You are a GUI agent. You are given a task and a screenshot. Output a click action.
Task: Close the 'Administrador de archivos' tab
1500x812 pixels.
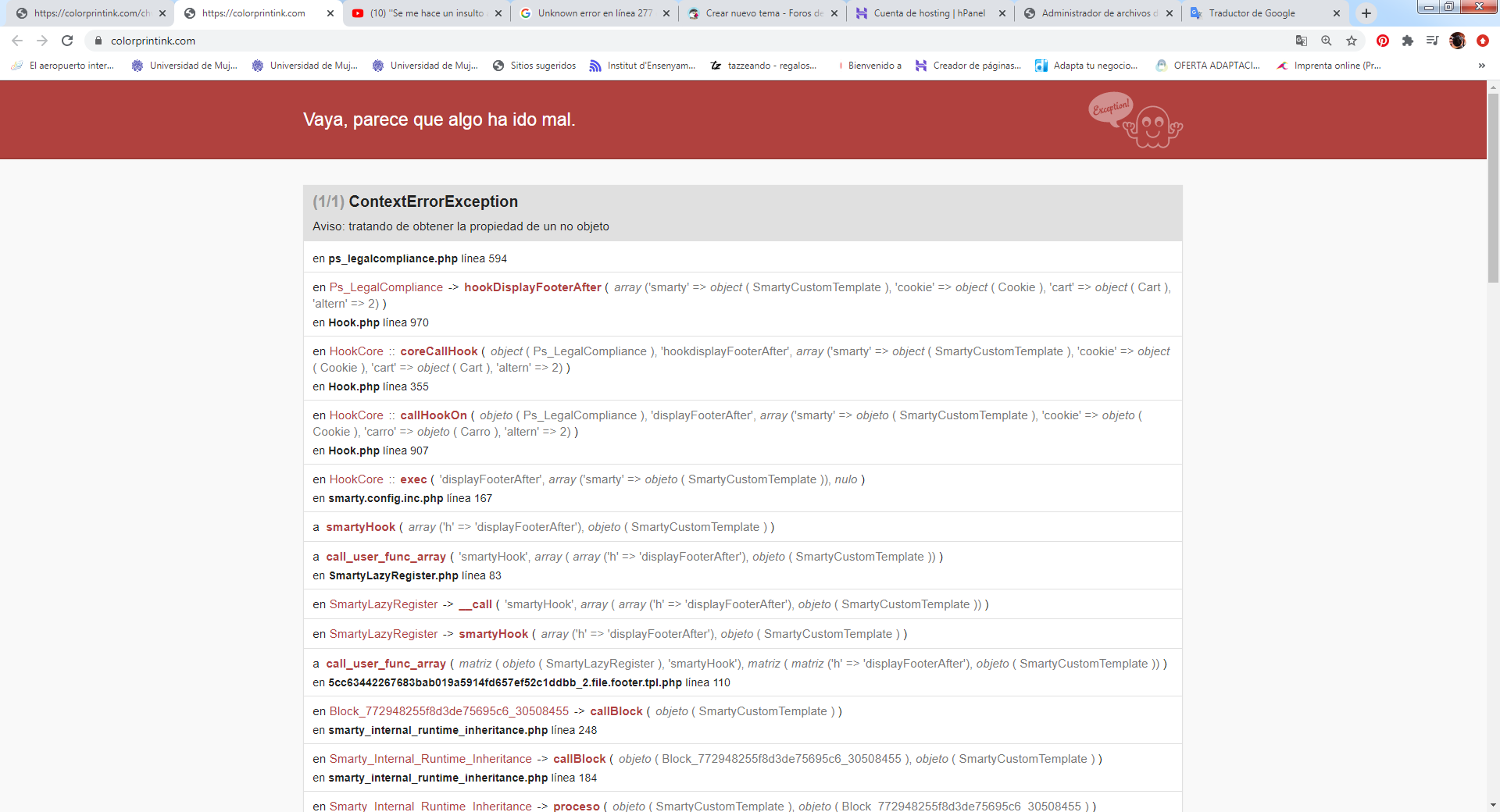point(1170,13)
